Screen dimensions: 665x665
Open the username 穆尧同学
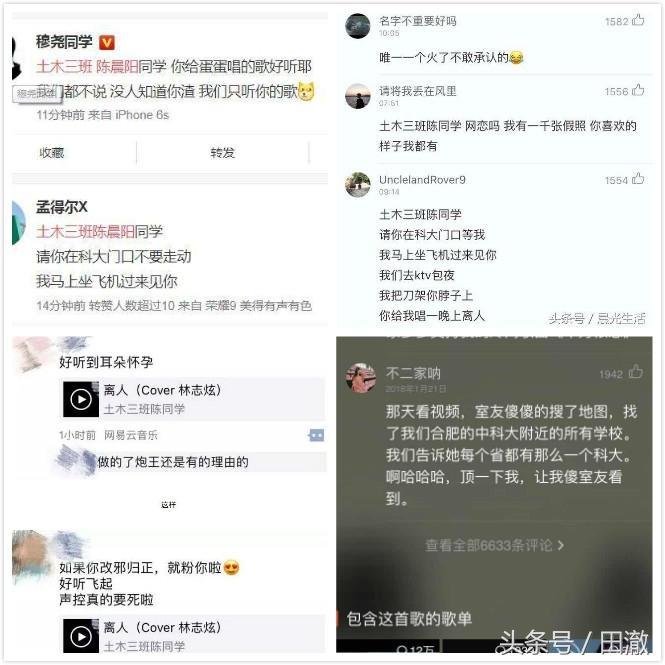[64, 42]
